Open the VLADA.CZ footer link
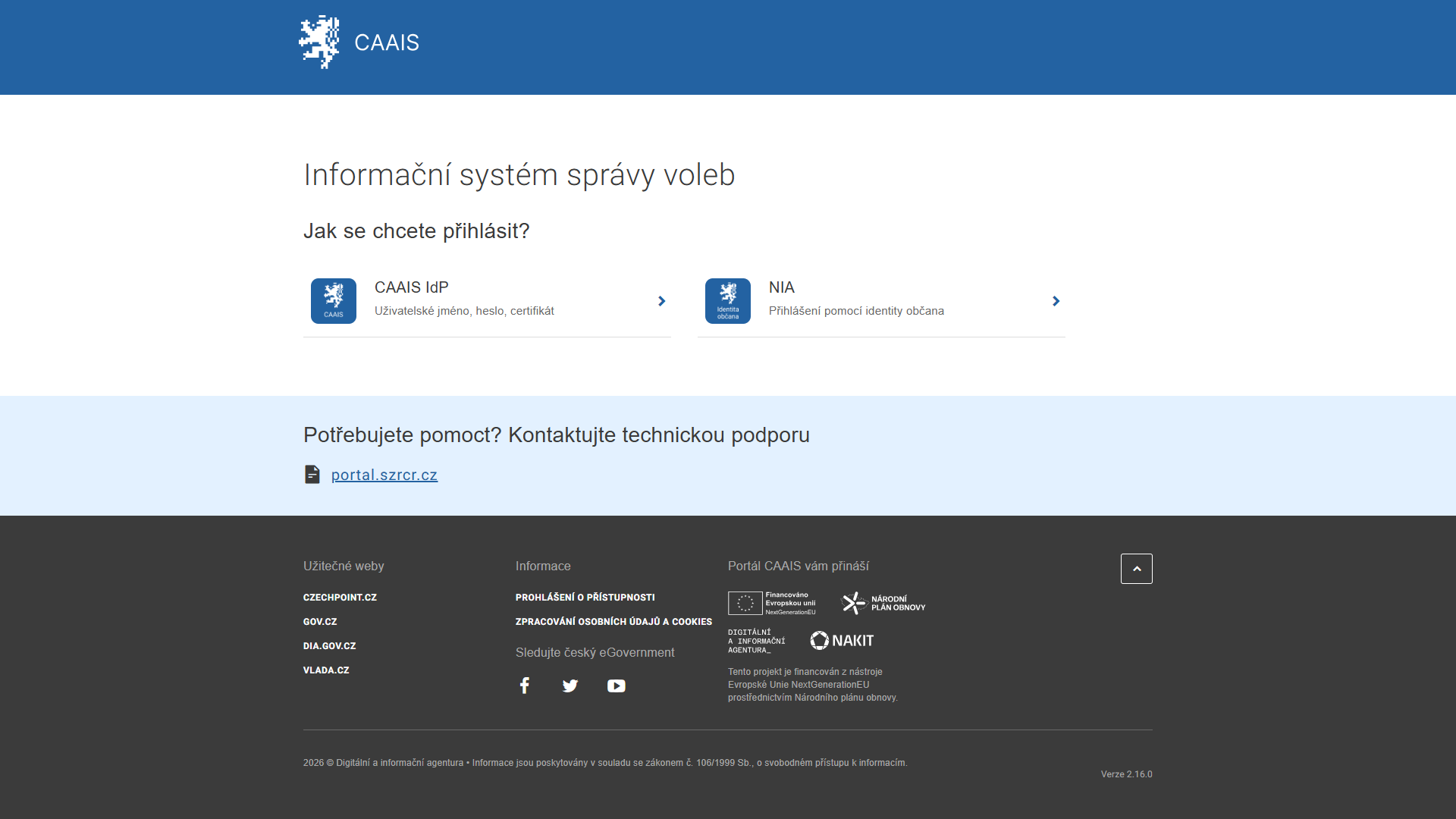Screen dimensions: 1456x819 326,670
